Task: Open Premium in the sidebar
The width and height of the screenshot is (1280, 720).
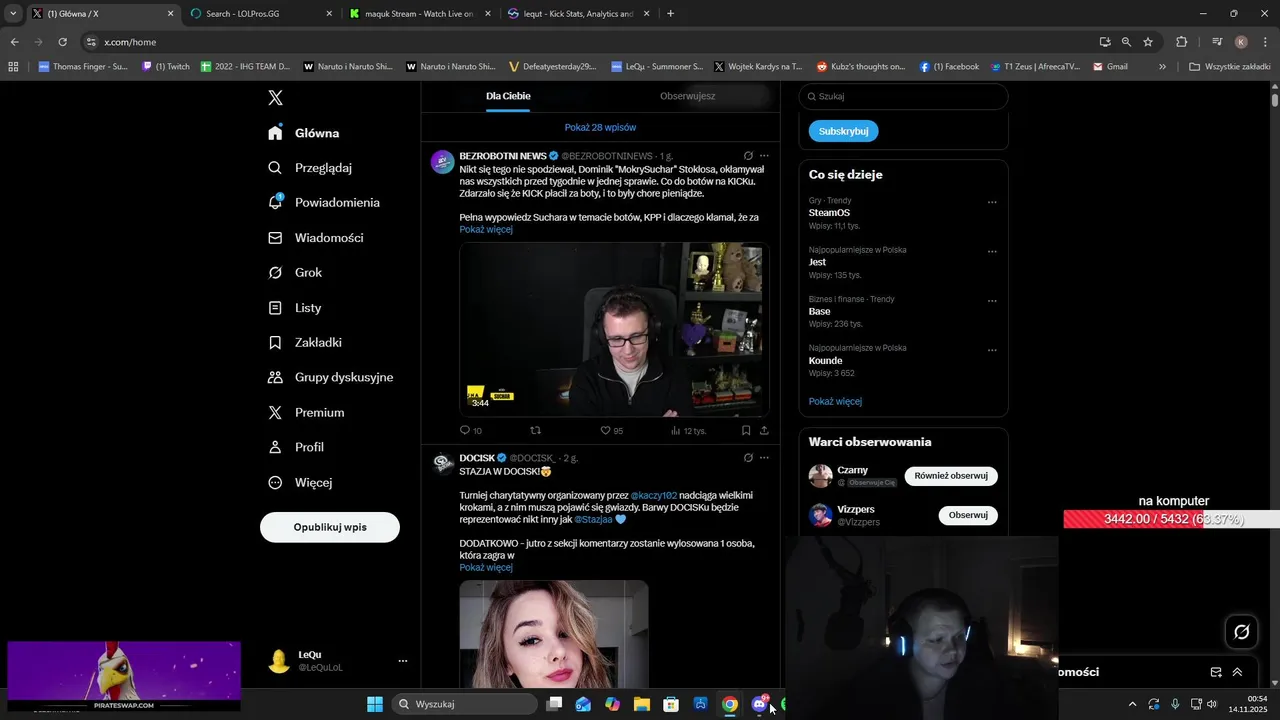Action: 306,413
